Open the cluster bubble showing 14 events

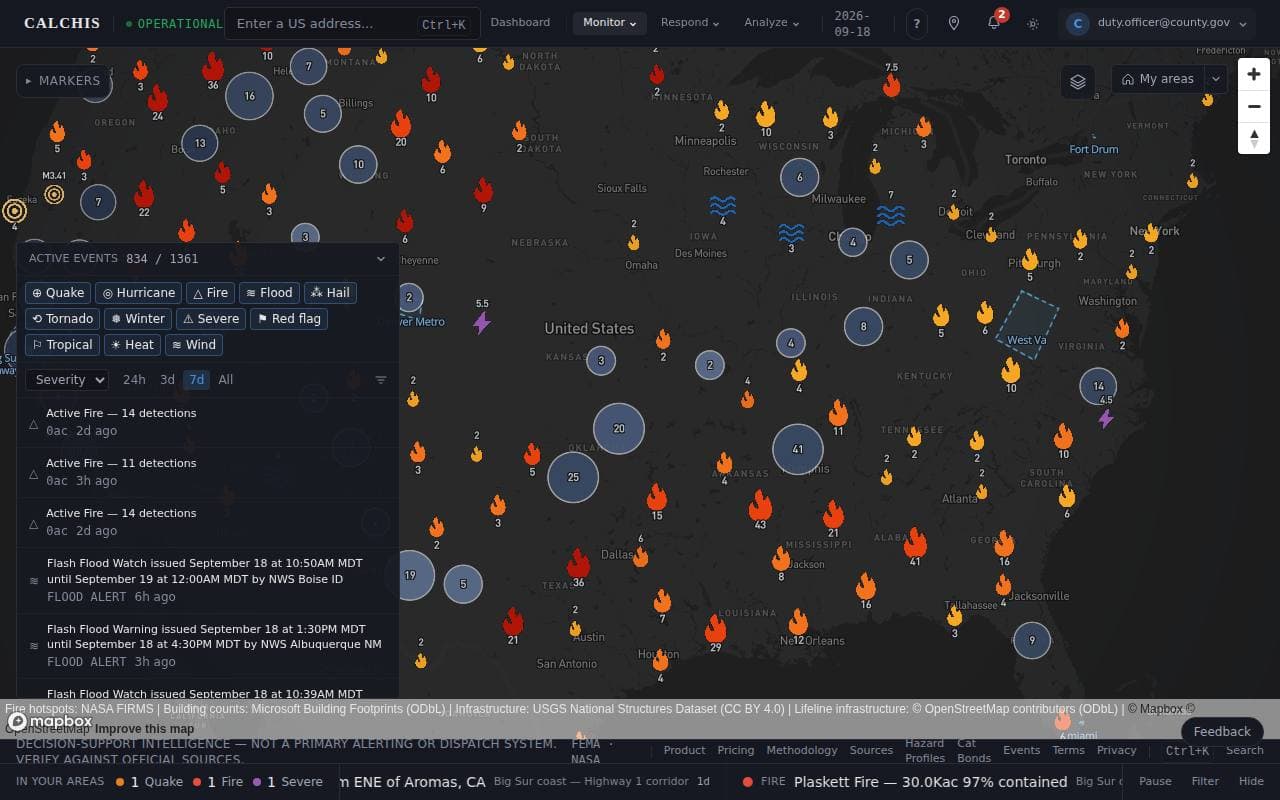click(1098, 386)
